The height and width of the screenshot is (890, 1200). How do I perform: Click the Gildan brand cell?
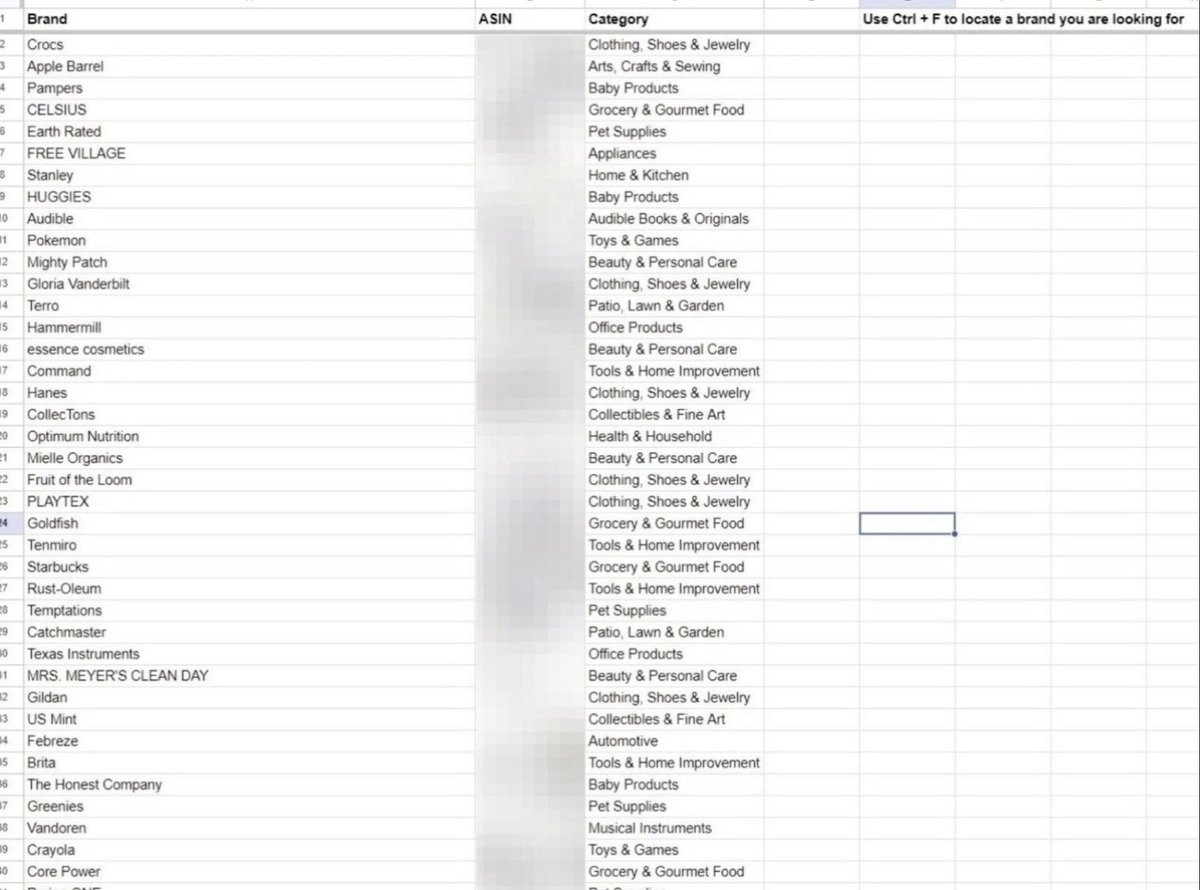coord(247,697)
